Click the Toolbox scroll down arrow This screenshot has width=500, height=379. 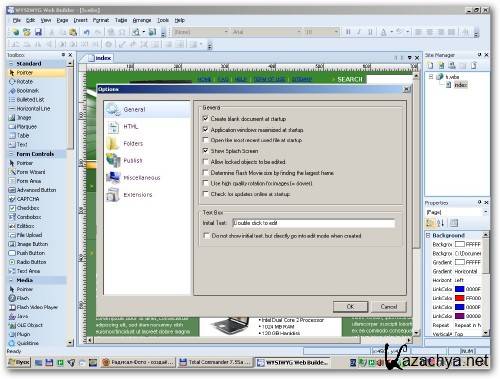pyautogui.click(x=70, y=342)
